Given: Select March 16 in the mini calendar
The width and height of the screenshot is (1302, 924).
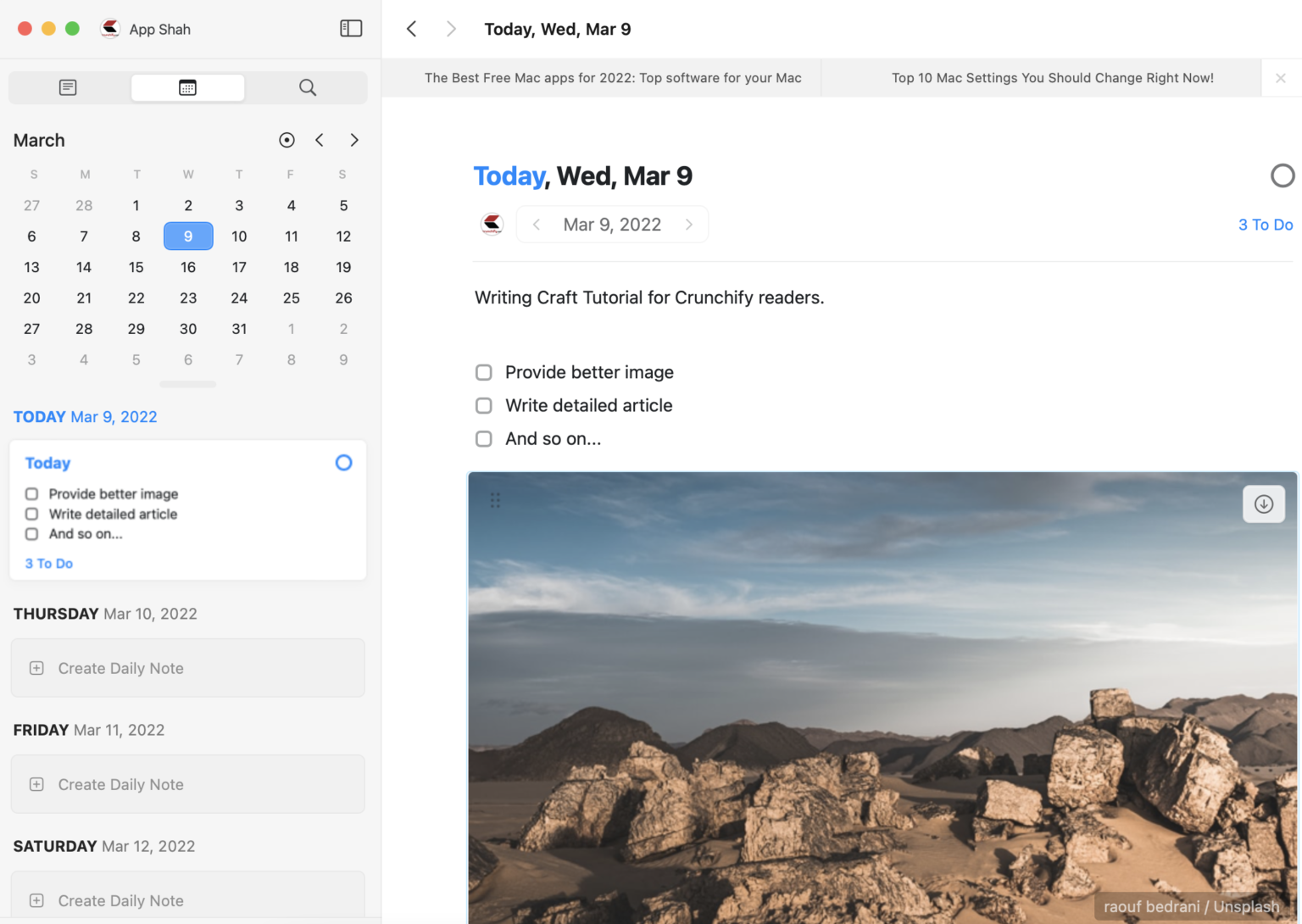Looking at the screenshot, I should [187, 267].
